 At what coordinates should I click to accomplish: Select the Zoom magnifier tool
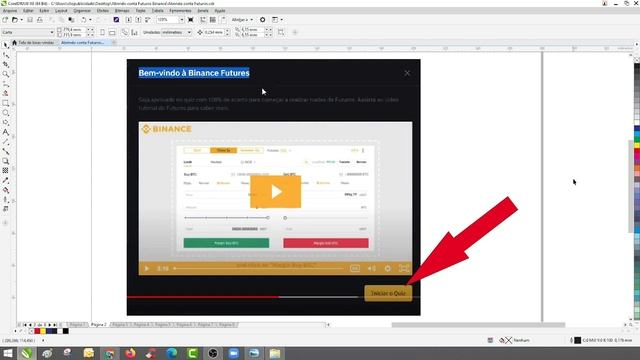6,74
